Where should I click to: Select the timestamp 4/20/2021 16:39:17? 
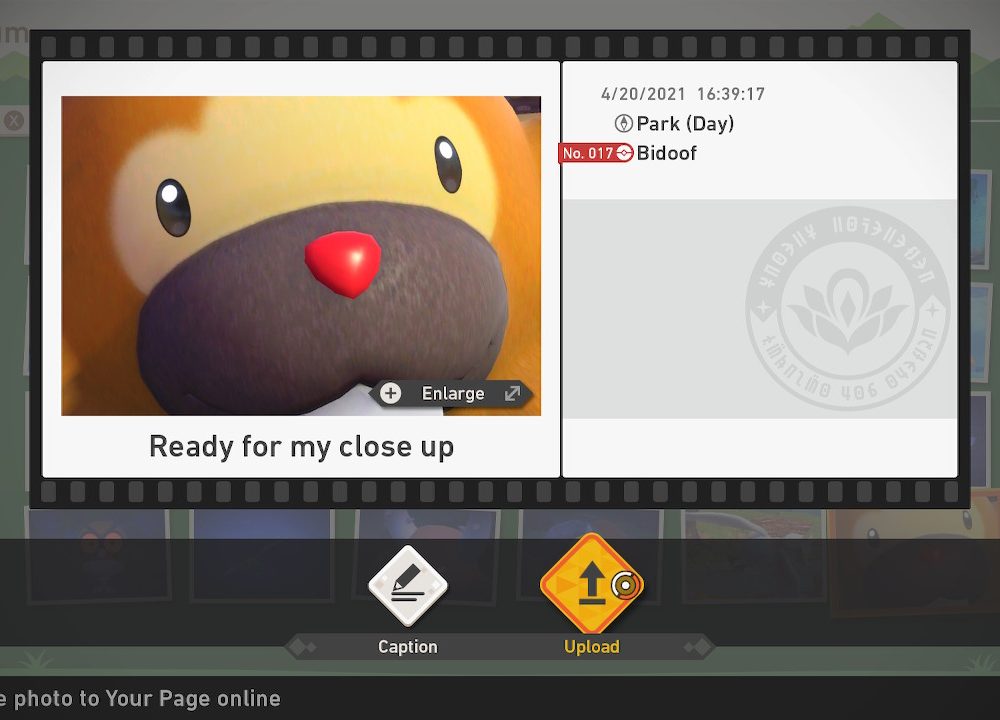coord(682,94)
